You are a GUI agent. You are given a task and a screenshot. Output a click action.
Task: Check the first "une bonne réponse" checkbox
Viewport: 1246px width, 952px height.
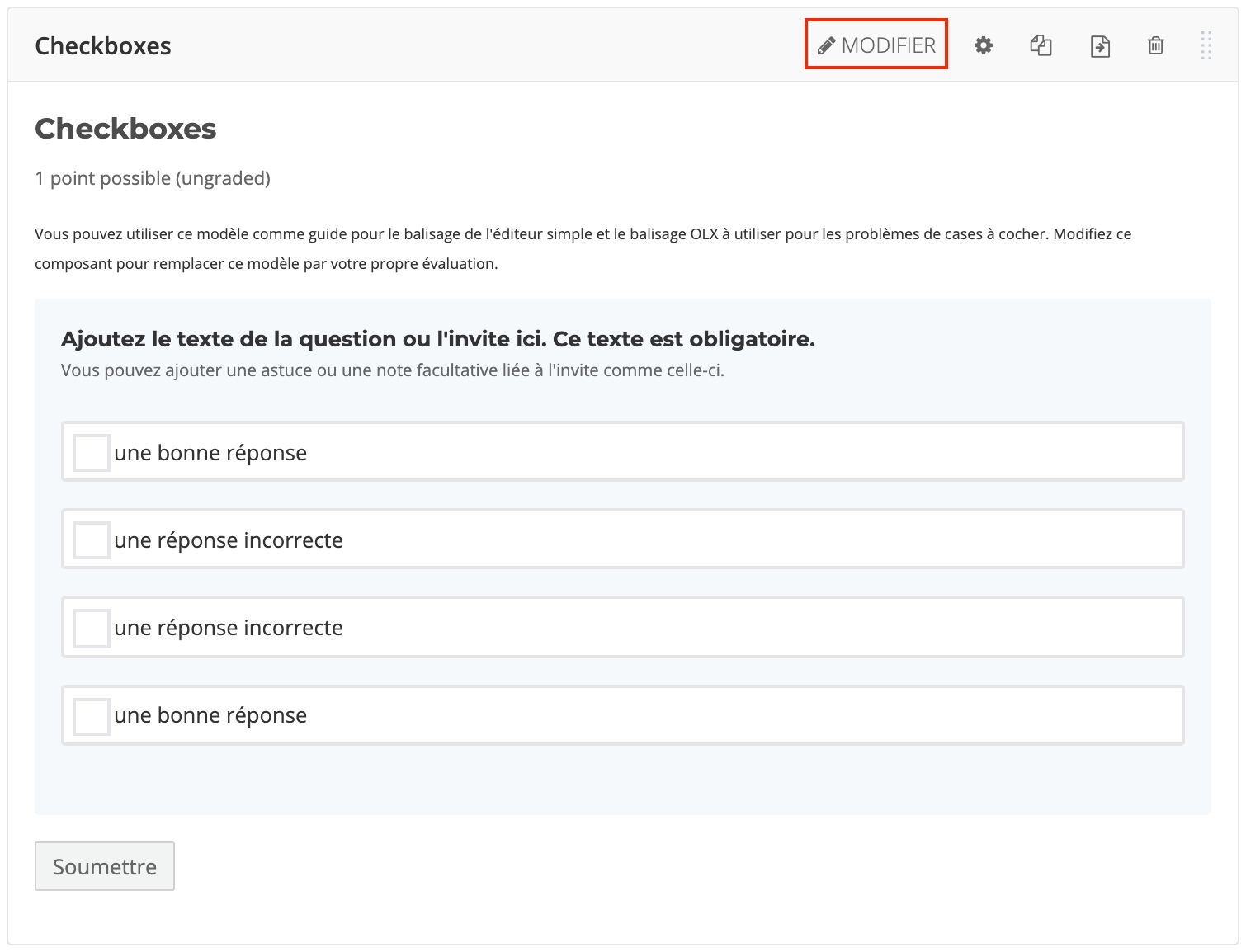[91, 453]
